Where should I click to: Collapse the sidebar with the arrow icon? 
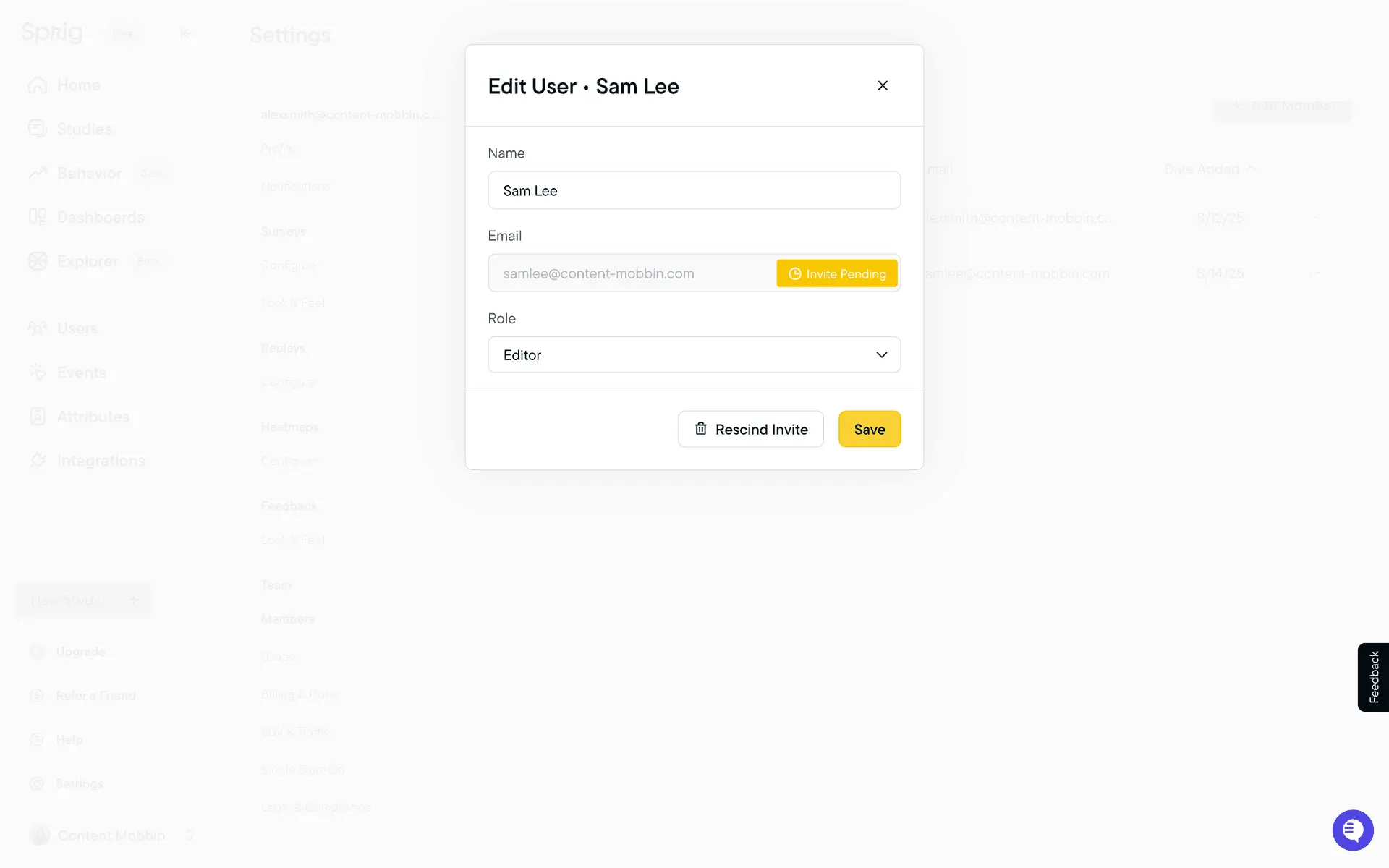tap(186, 33)
